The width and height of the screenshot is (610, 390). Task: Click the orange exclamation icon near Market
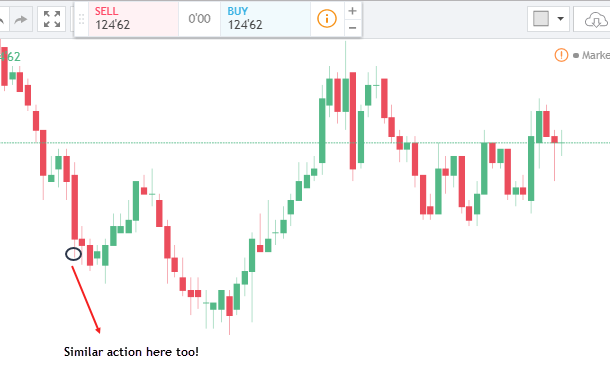[x=561, y=55]
